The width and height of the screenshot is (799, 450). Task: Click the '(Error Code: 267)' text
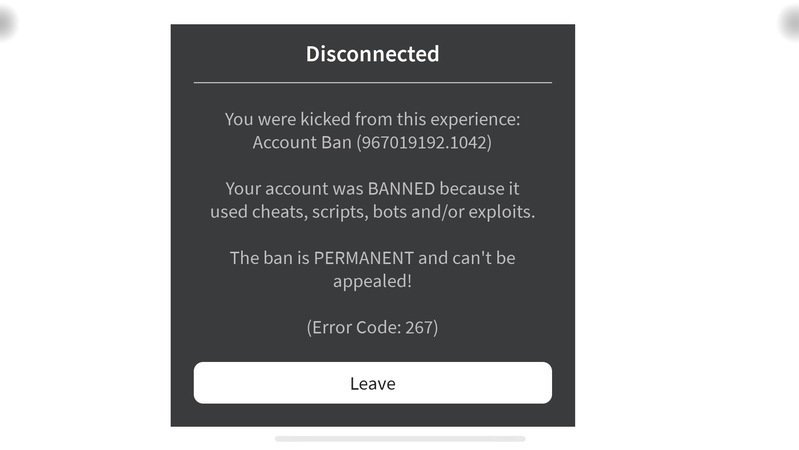tap(372, 327)
